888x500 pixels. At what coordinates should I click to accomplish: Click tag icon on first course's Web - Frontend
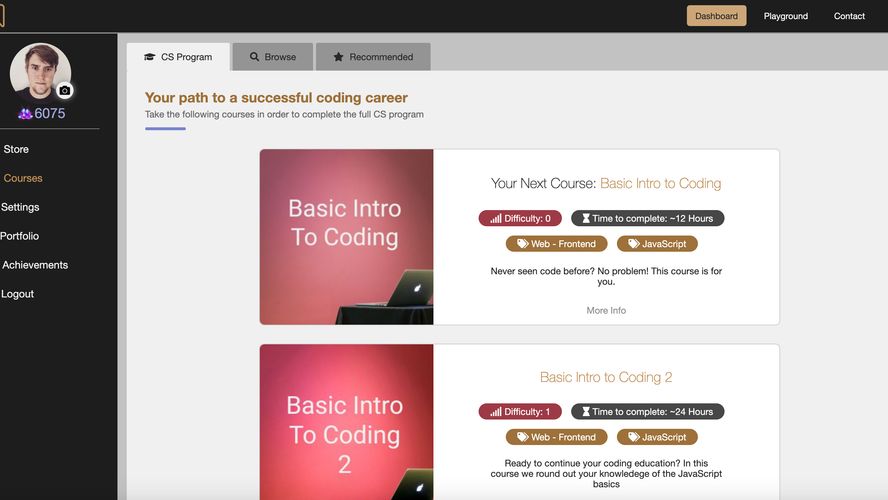(522, 244)
